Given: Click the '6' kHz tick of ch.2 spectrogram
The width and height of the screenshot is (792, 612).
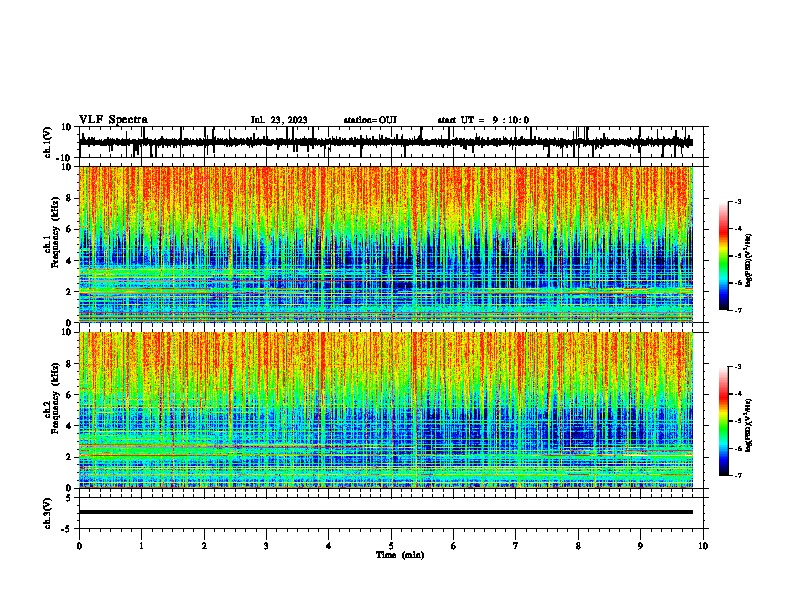Looking at the screenshot, I should tap(70, 395).
